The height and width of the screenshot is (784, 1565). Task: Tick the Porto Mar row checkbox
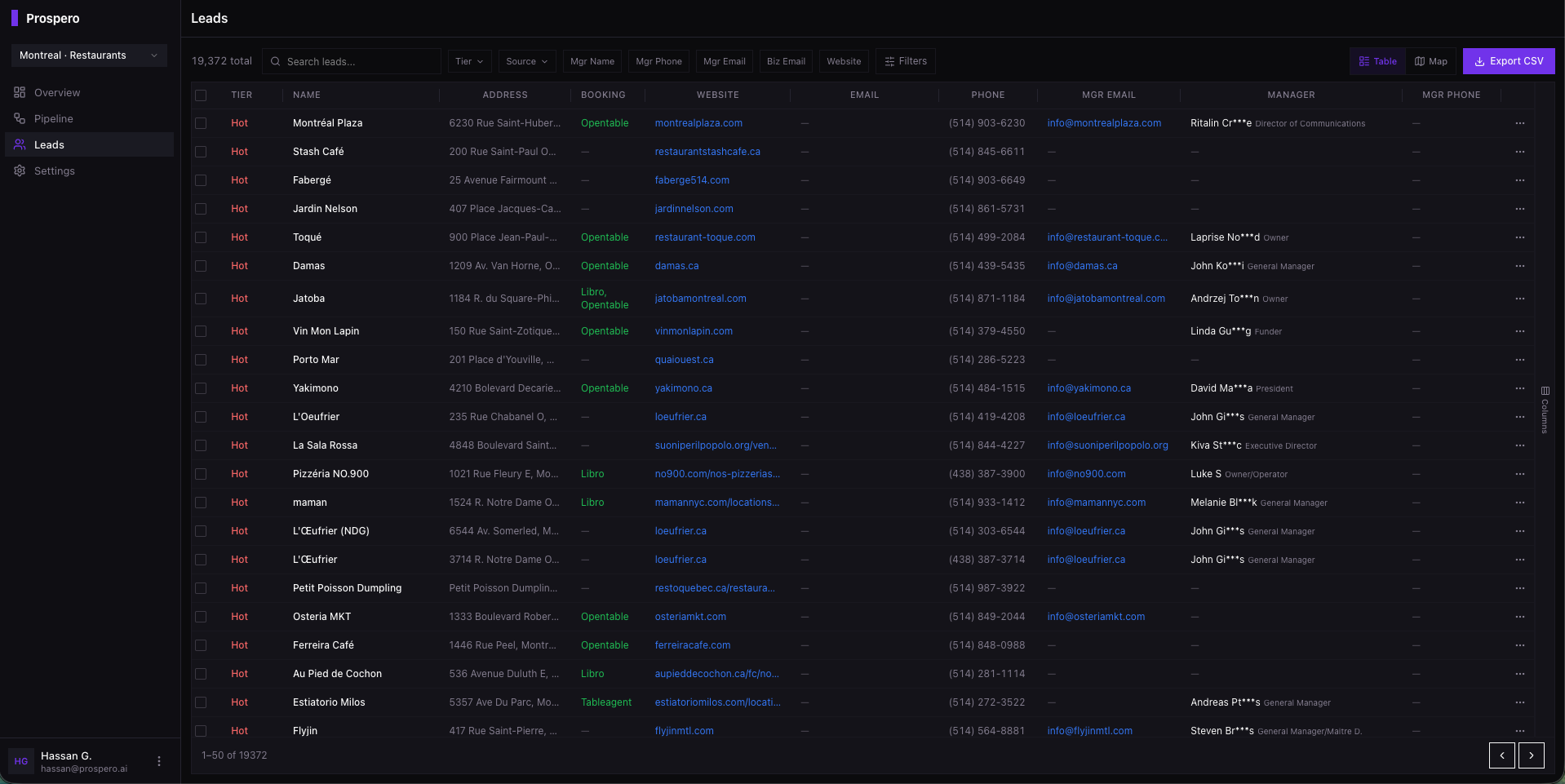click(201, 360)
